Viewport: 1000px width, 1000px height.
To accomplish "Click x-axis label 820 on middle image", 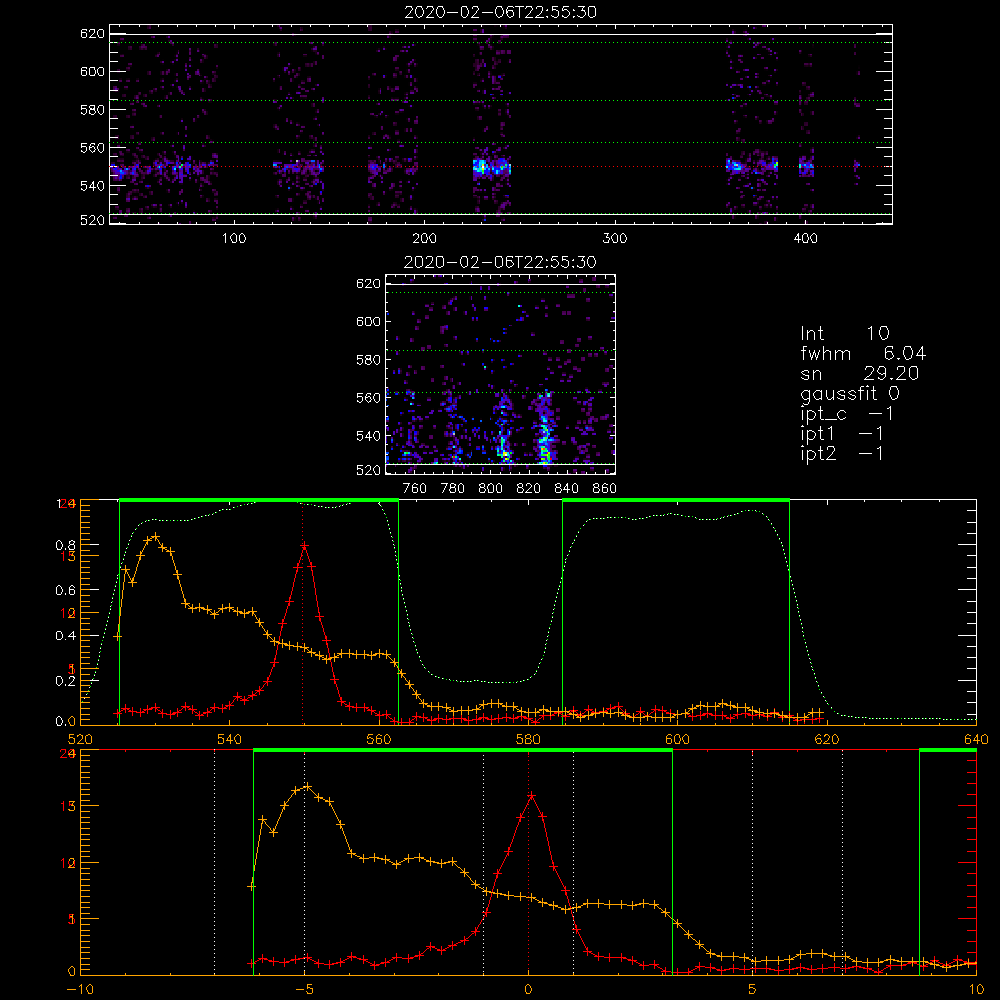I will pos(529,489).
